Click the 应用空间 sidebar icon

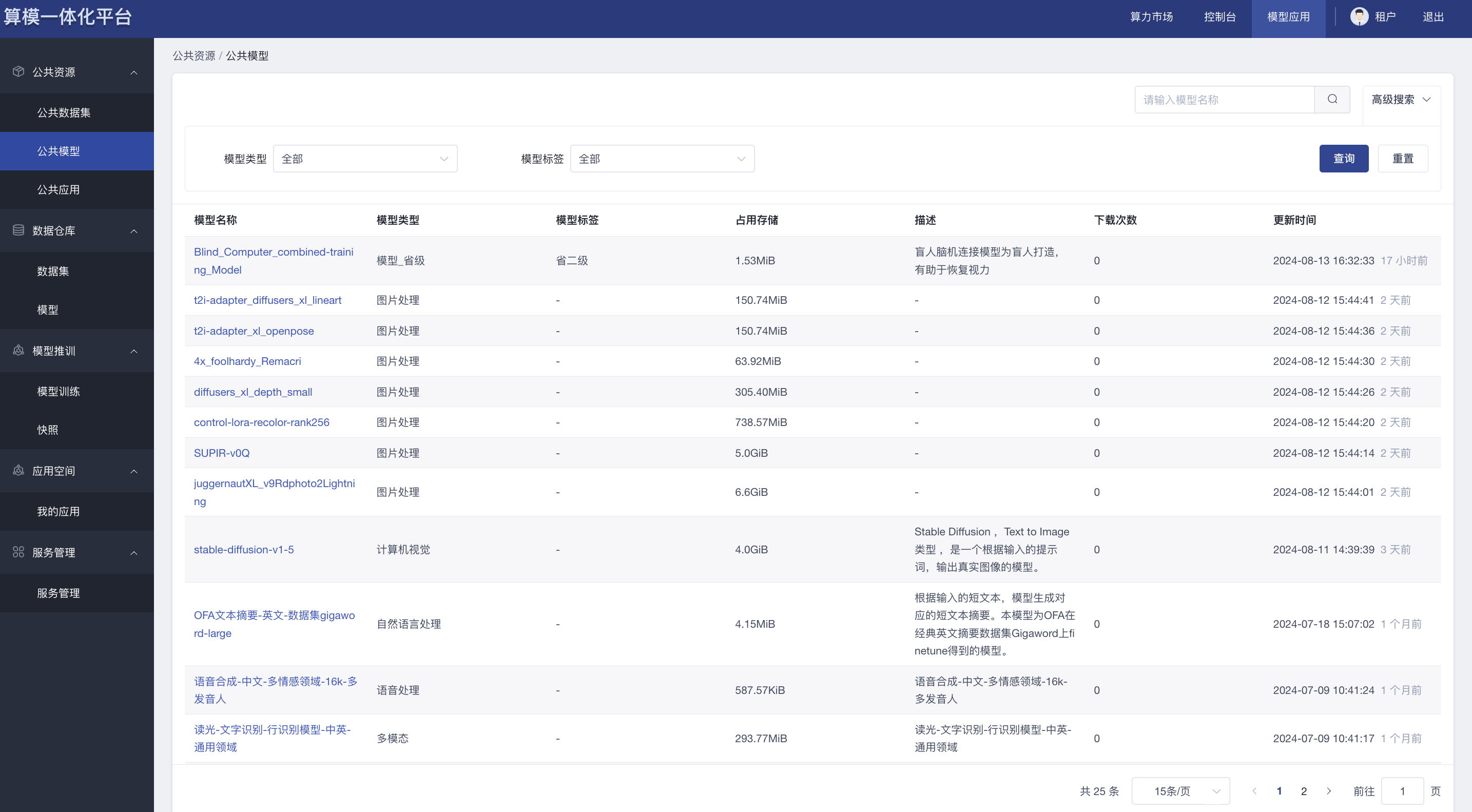click(x=18, y=470)
